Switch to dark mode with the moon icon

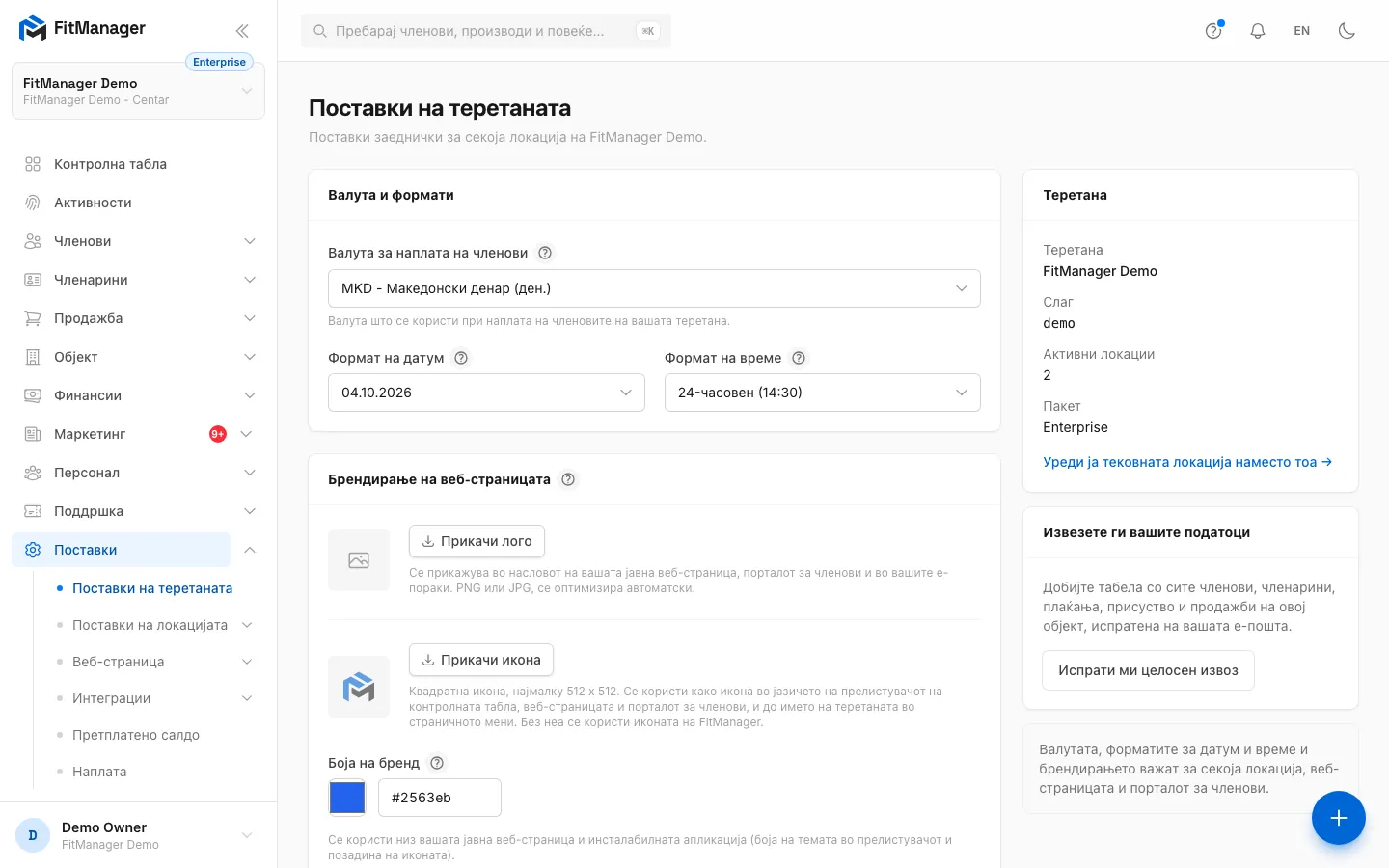pyautogui.click(x=1347, y=31)
